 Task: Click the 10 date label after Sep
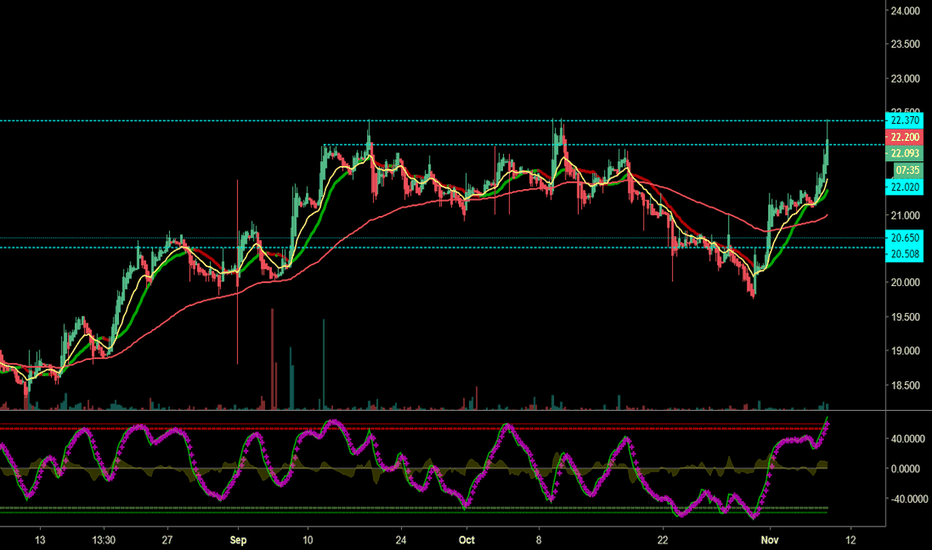point(307,540)
